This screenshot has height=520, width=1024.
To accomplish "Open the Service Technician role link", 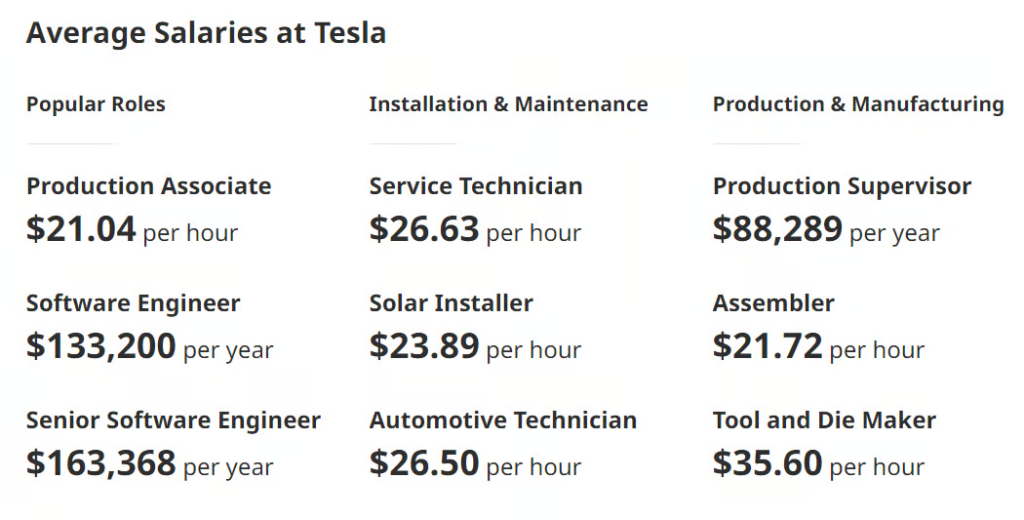I will click(x=475, y=186).
